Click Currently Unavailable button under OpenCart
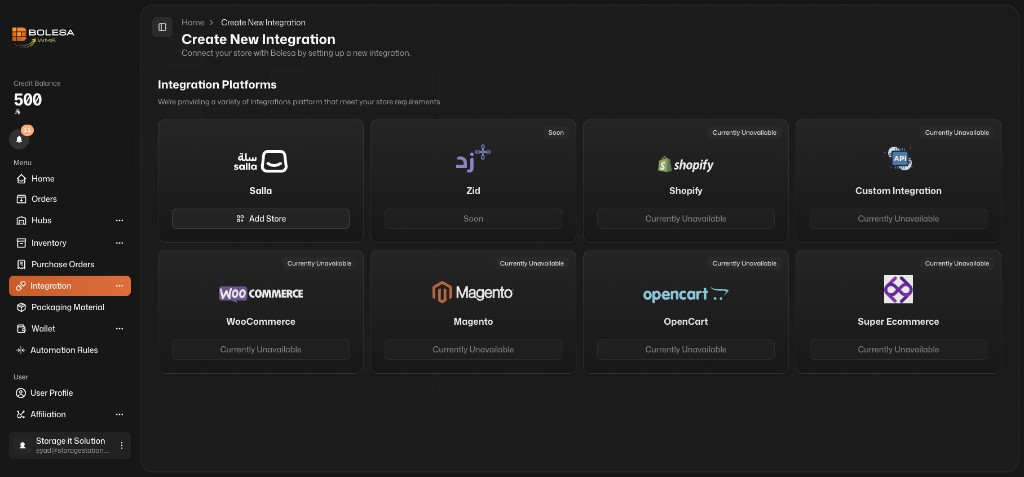The image size is (1024, 477). coord(686,350)
